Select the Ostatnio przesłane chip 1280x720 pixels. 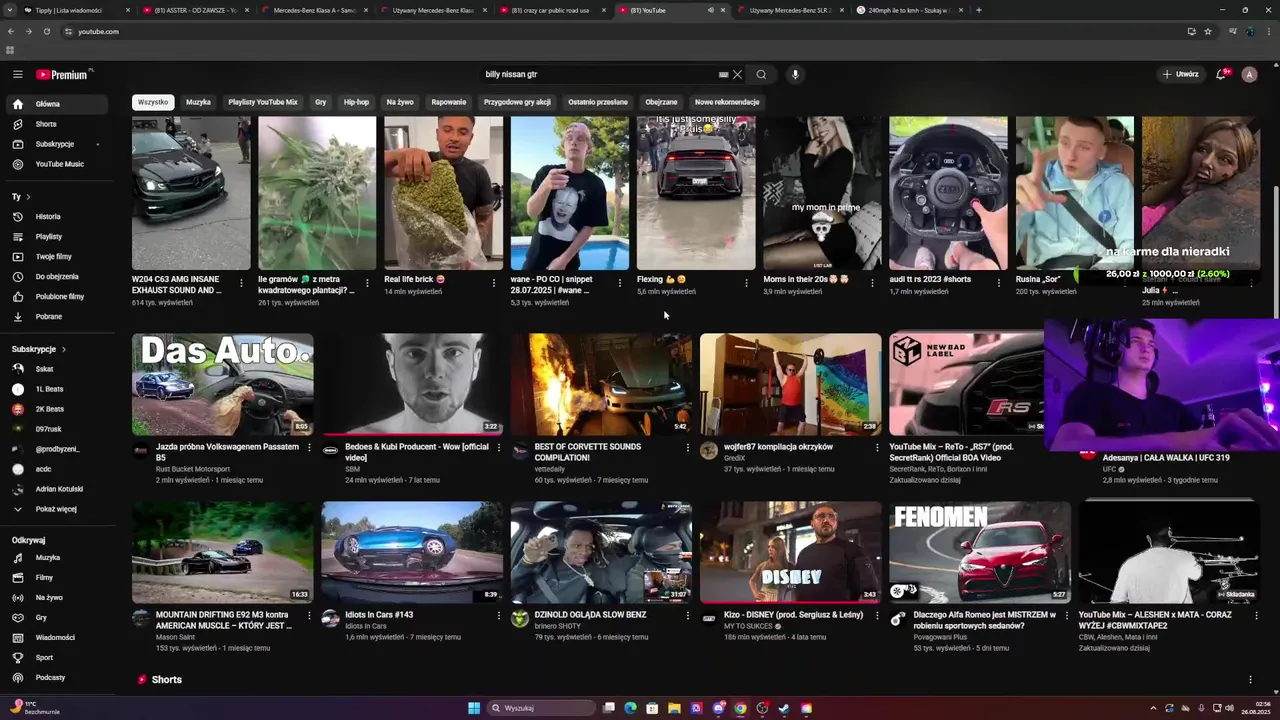598,102
